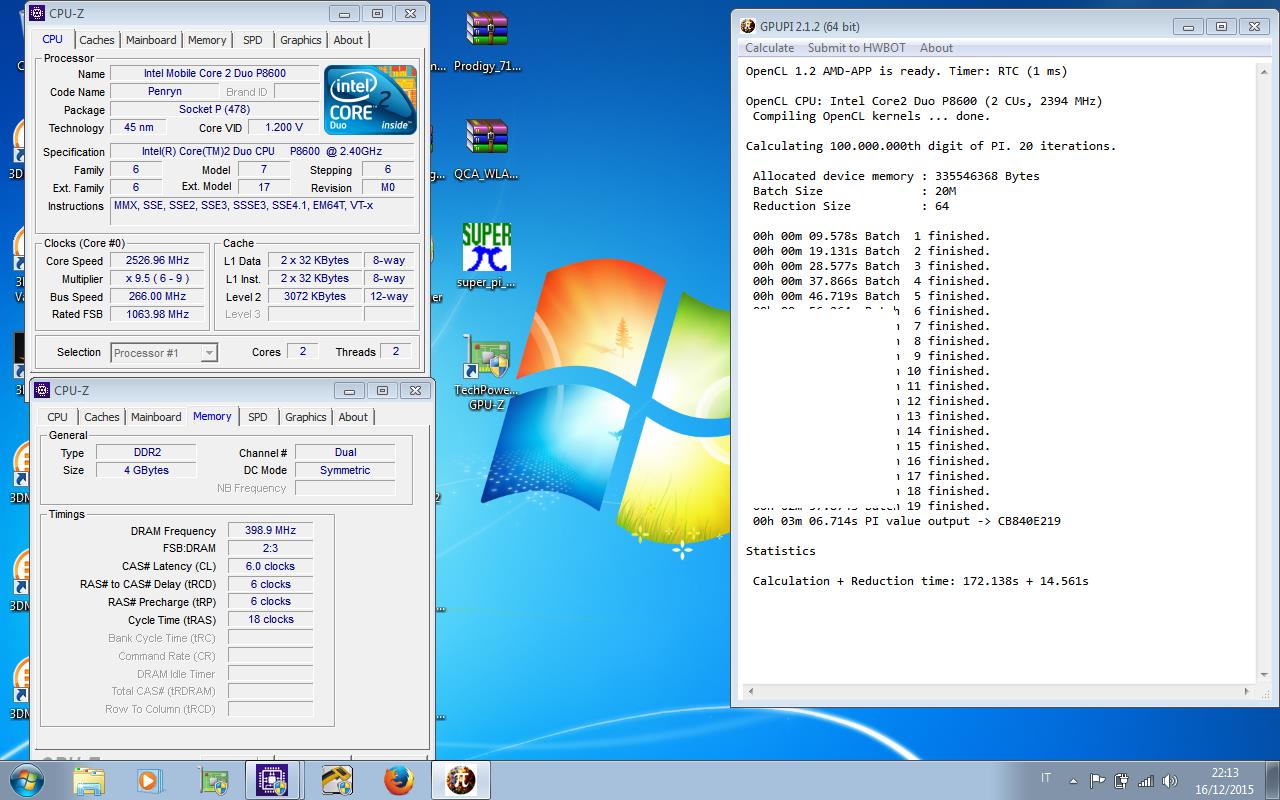Click the Rated FSB 1063.98 MHz value

point(159,315)
